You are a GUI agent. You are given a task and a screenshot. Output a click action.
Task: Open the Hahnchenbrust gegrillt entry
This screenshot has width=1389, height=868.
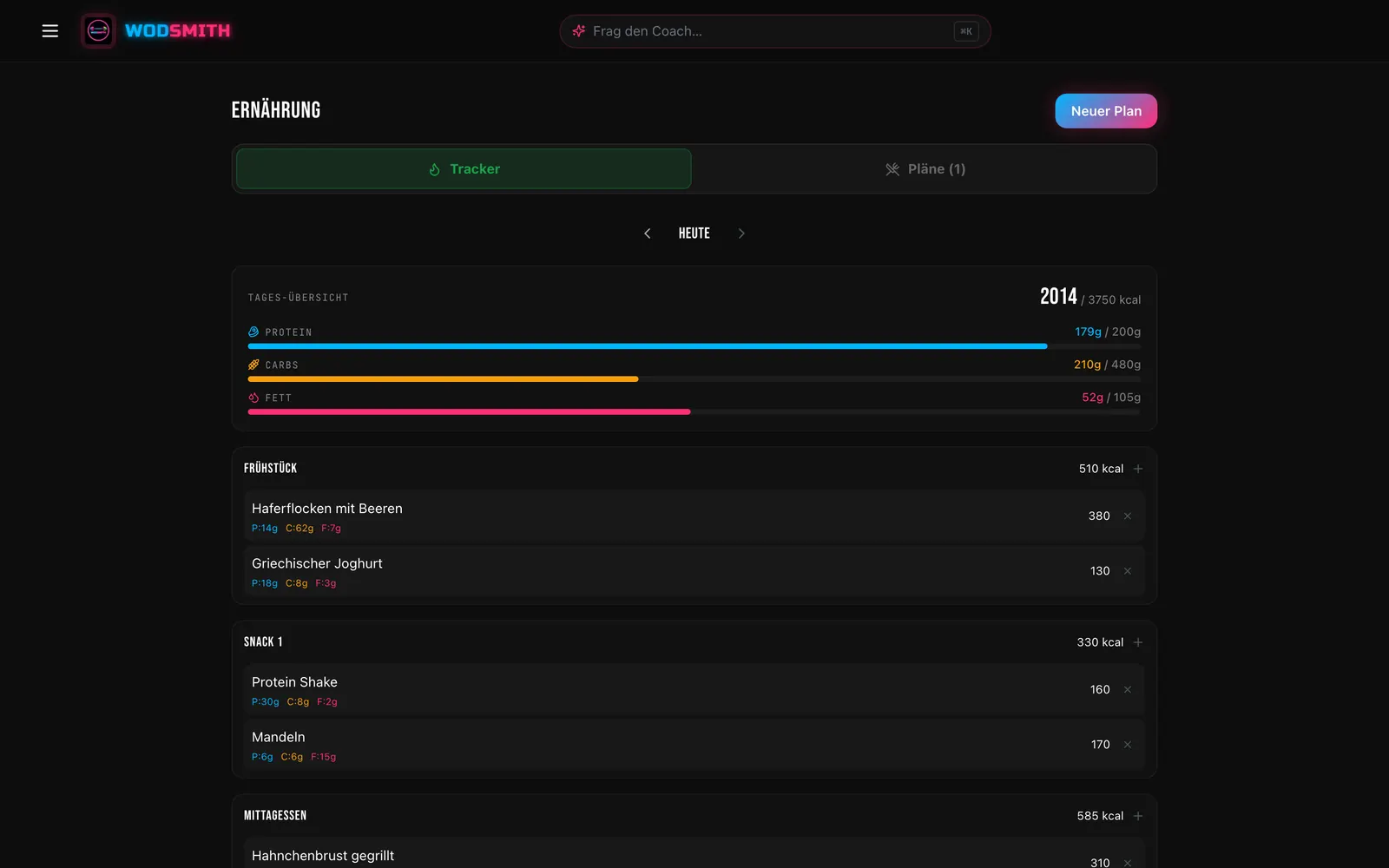[x=694, y=853]
